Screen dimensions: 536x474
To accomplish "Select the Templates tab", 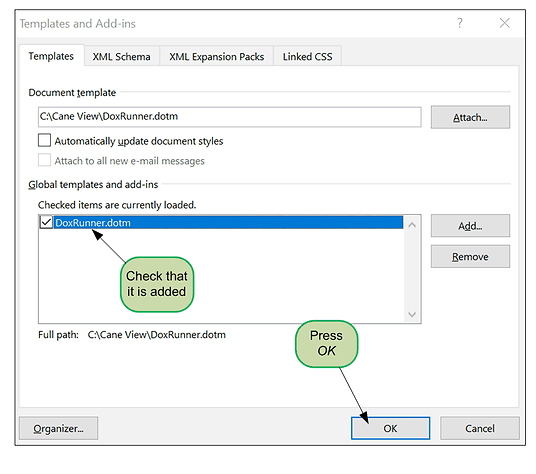I will pyautogui.click(x=51, y=56).
